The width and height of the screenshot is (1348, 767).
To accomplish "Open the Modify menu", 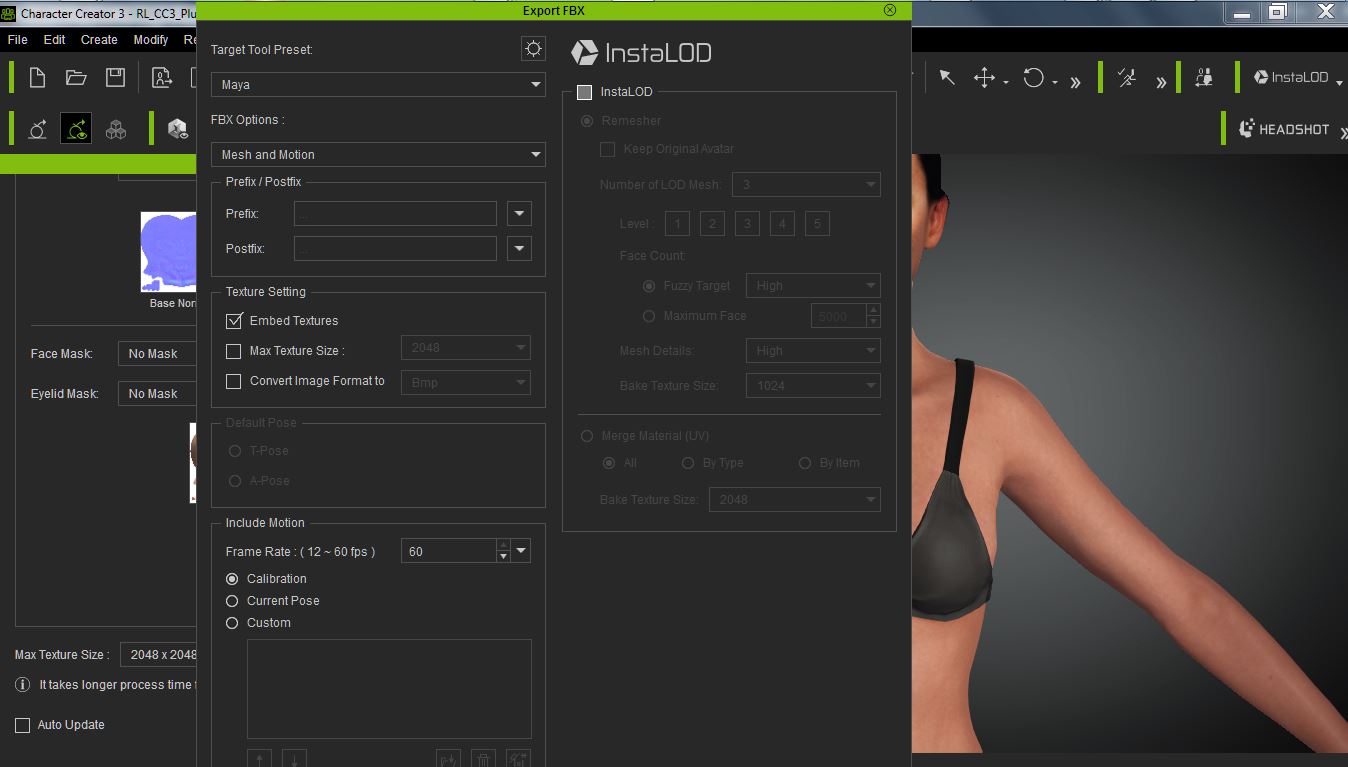I will click(x=151, y=40).
